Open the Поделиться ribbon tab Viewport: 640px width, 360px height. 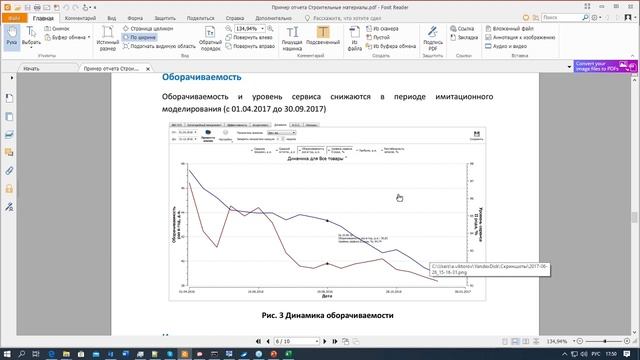coord(200,18)
